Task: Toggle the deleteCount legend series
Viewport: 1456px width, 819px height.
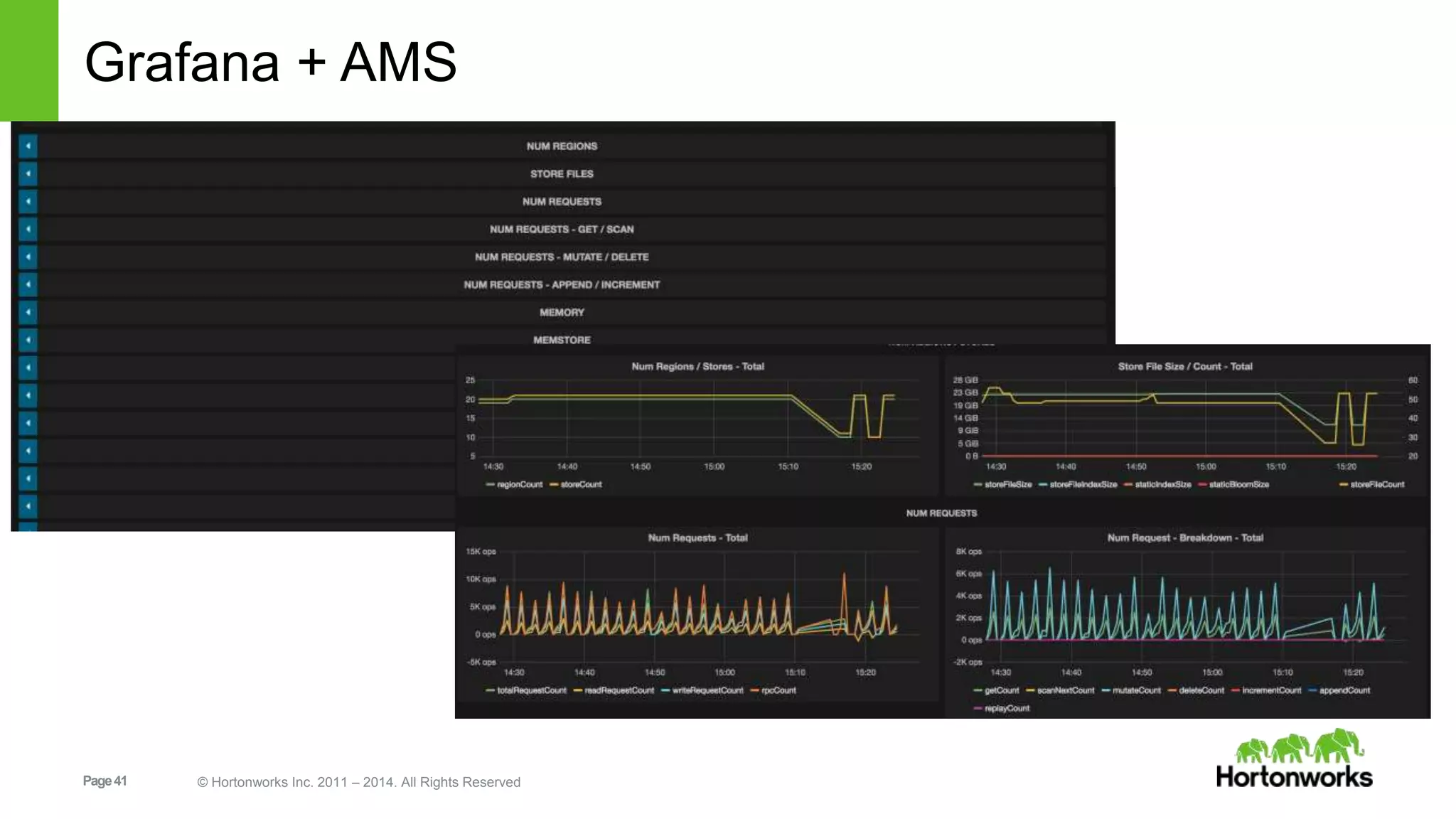Action: (x=1197, y=690)
